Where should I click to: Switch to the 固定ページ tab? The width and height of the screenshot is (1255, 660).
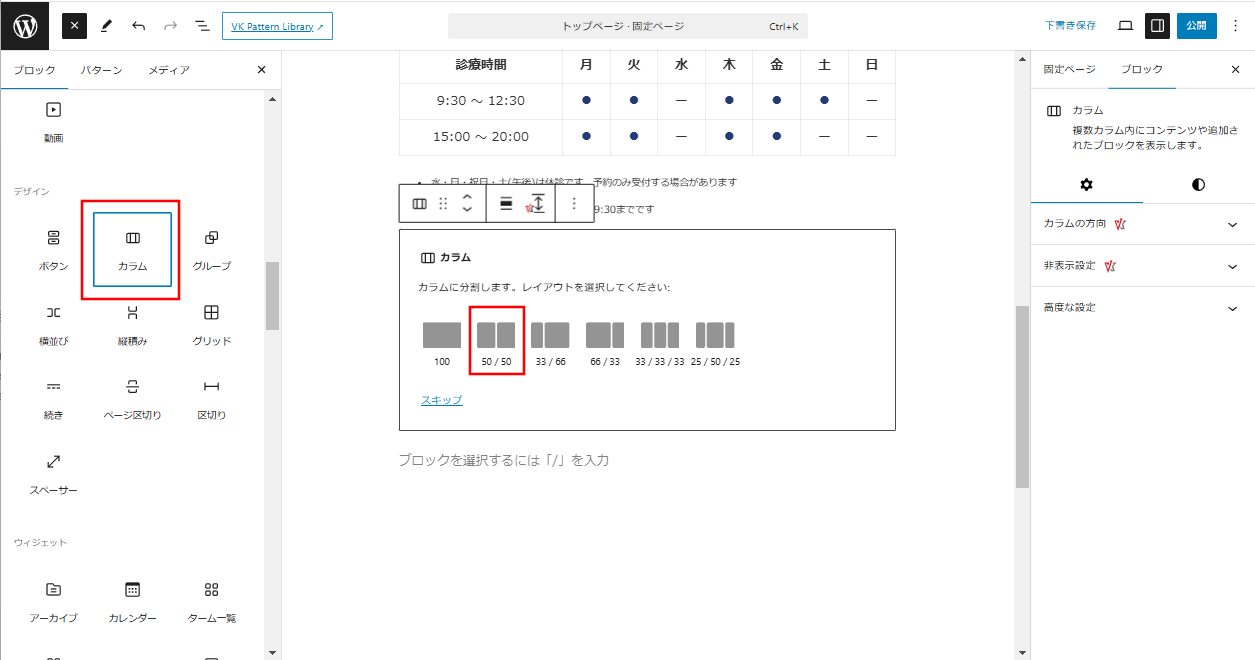pos(1069,70)
